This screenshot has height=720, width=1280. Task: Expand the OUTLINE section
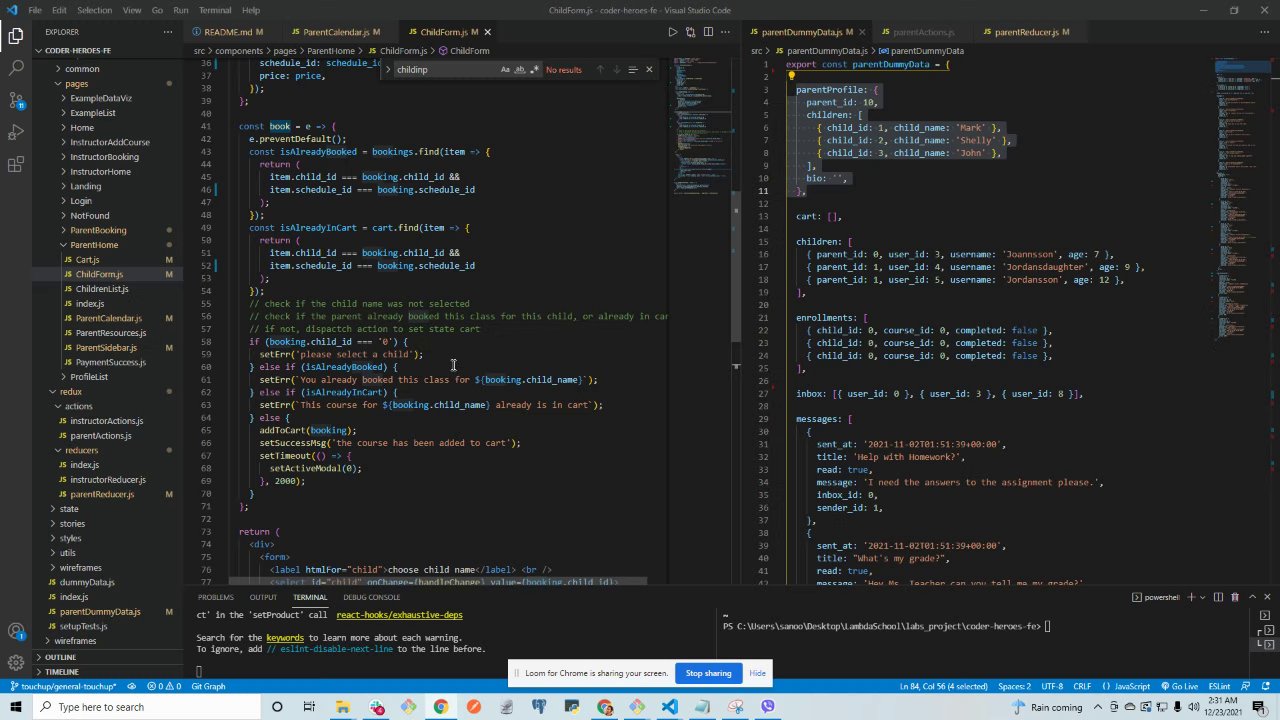(x=60, y=657)
